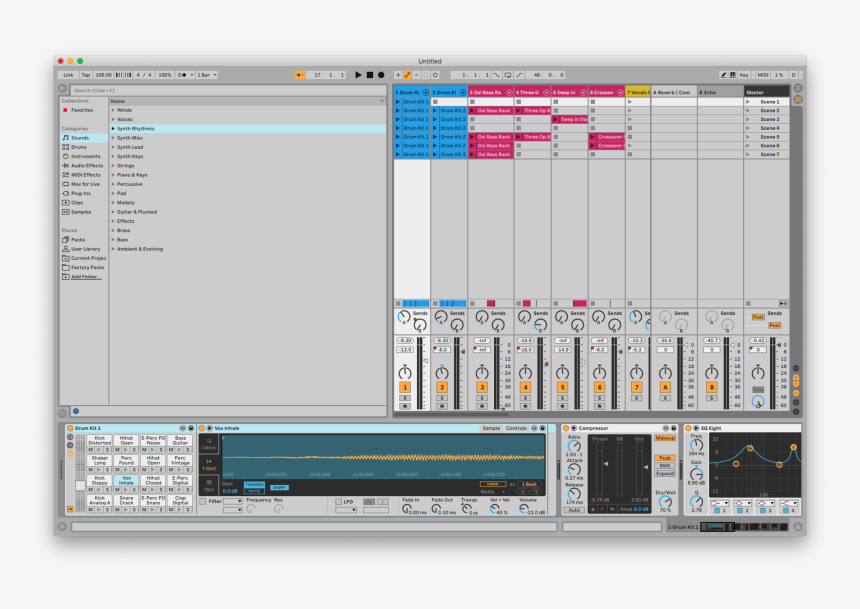Click the tempo field showing 100.00
The width and height of the screenshot is (860, 609).
(103, 75)
